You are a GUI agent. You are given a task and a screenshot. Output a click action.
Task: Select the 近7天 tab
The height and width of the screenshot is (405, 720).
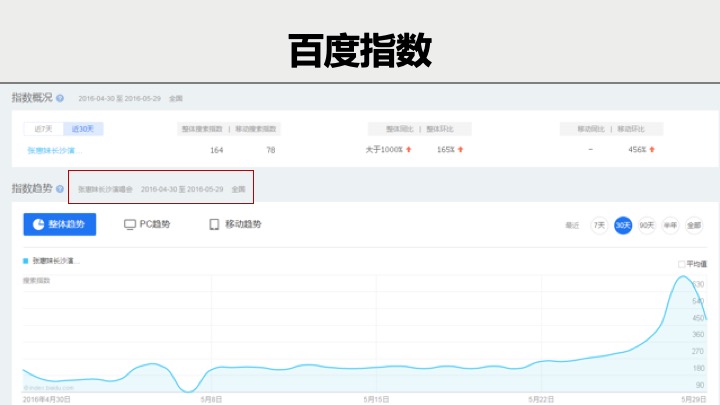pos(44,129)
